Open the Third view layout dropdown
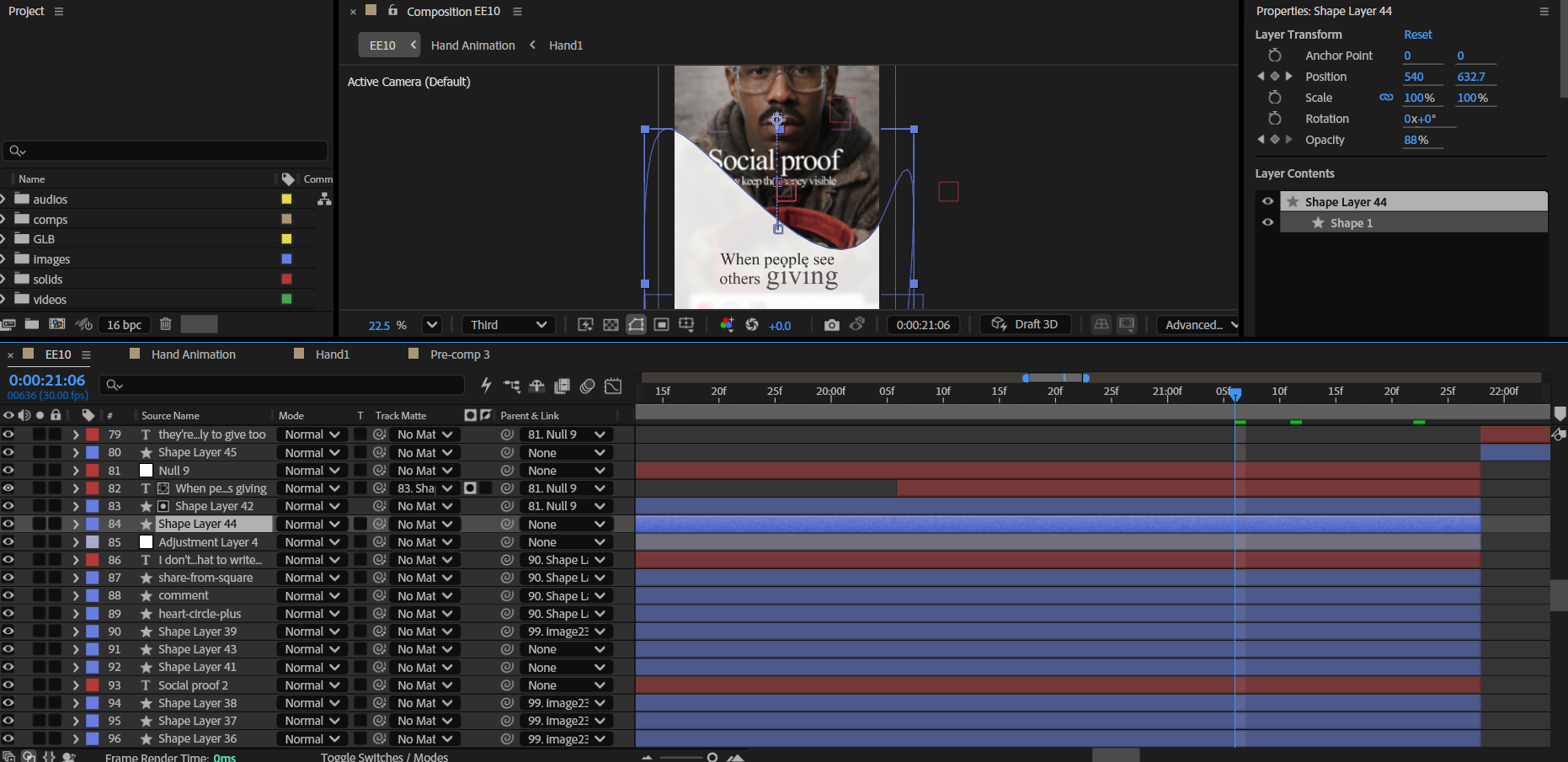Viewport: 1568px width, 762px height. (508, 325)
